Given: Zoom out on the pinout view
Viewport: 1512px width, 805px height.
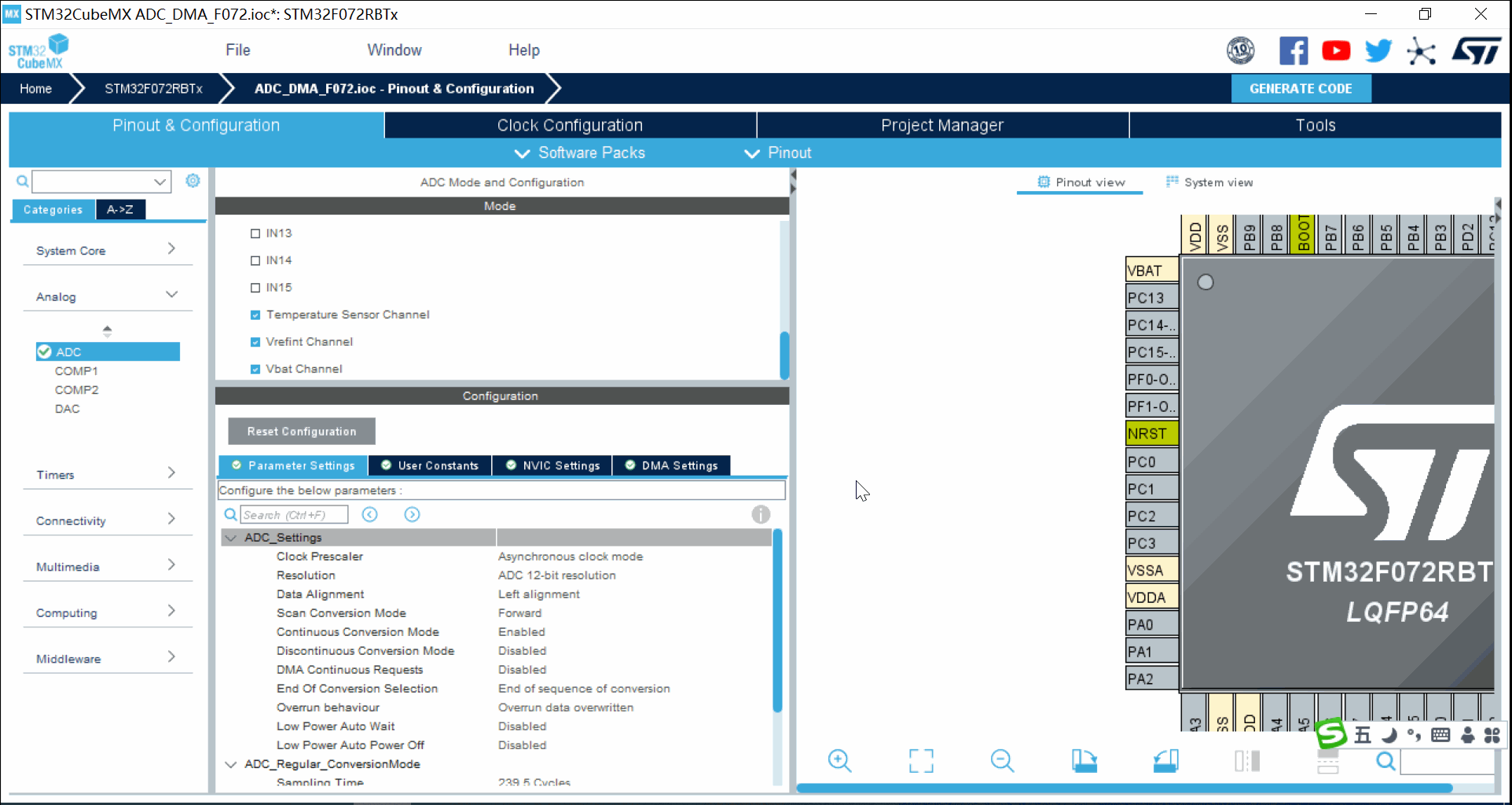Looking at the screenshot, I should click(x=1002, y=760).
